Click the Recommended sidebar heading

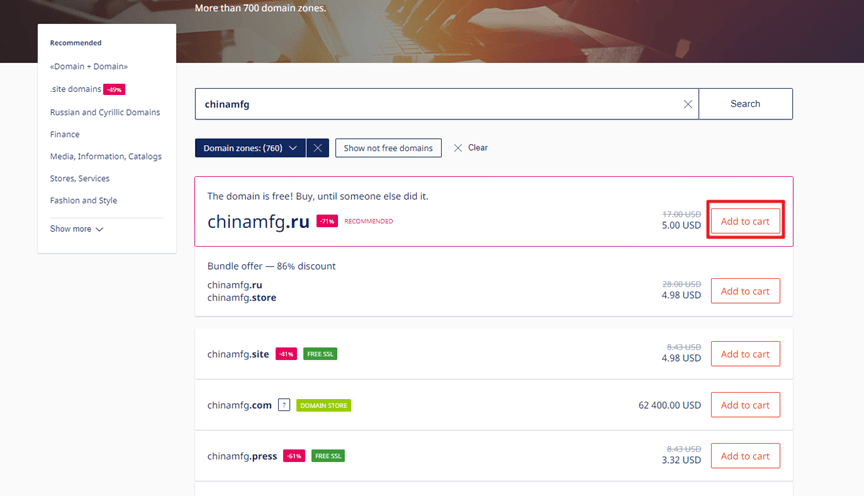pos(75,42)
